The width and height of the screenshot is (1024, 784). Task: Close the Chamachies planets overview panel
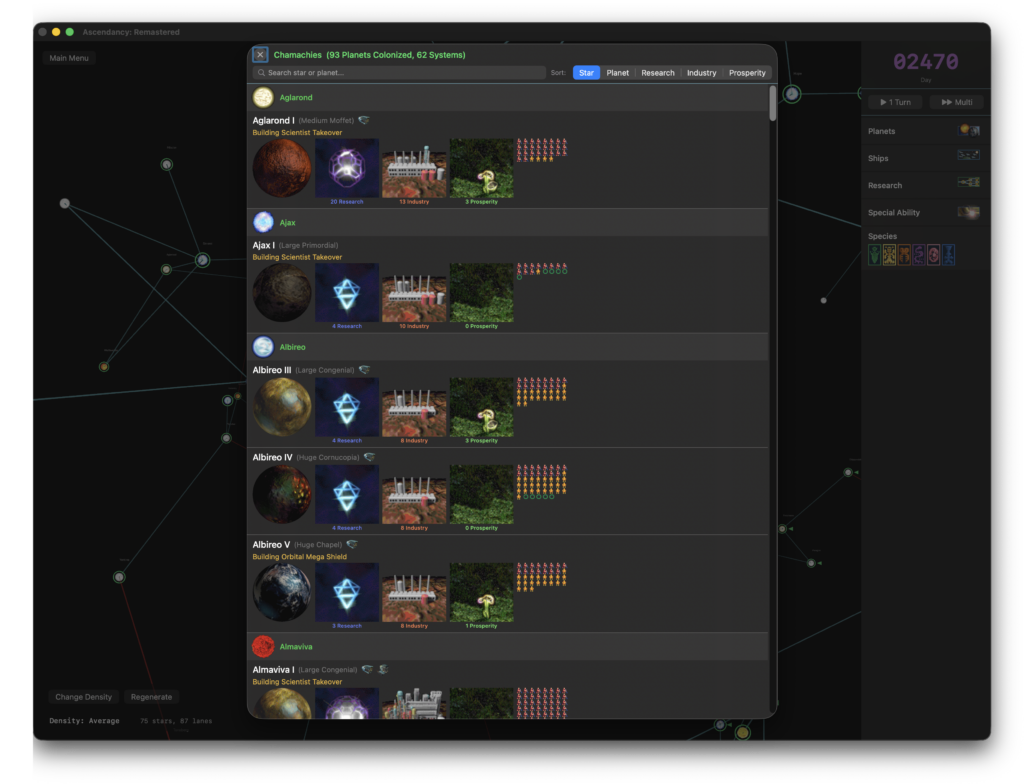pyautogui.click(x=260, y=55)
